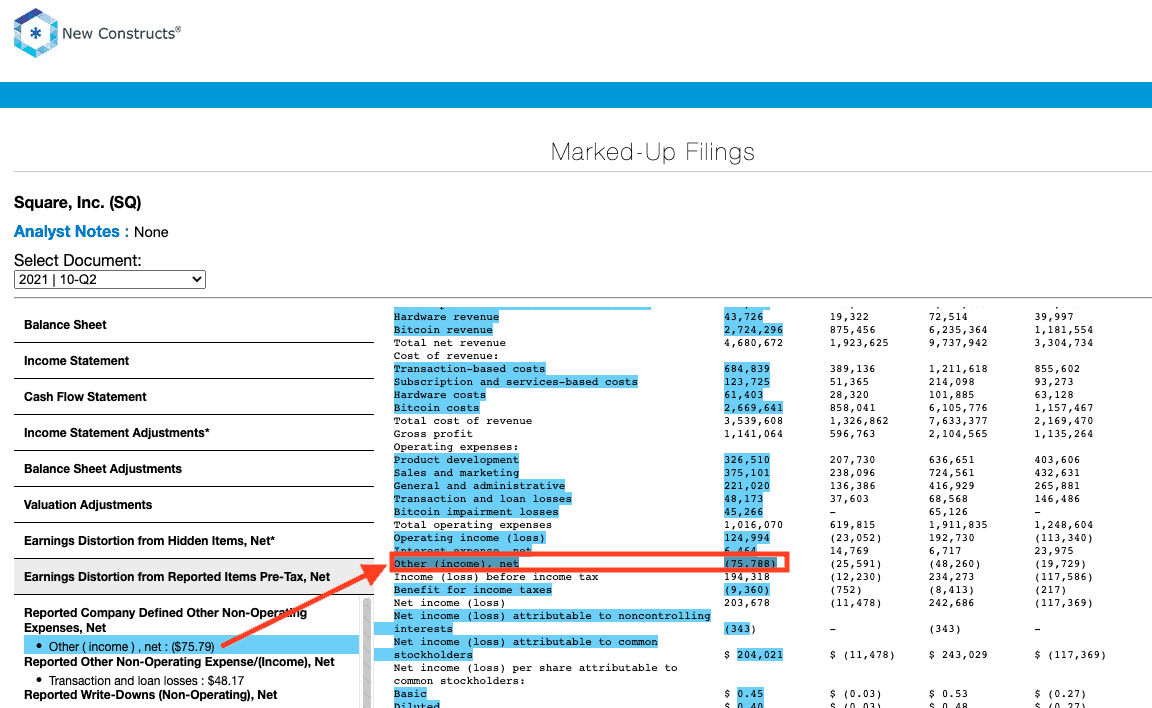1152x708 pixels.
Task: Click 'Reported Other Non-Operating Expense/(Income), Net' heading
Action: tap(179, 662)
